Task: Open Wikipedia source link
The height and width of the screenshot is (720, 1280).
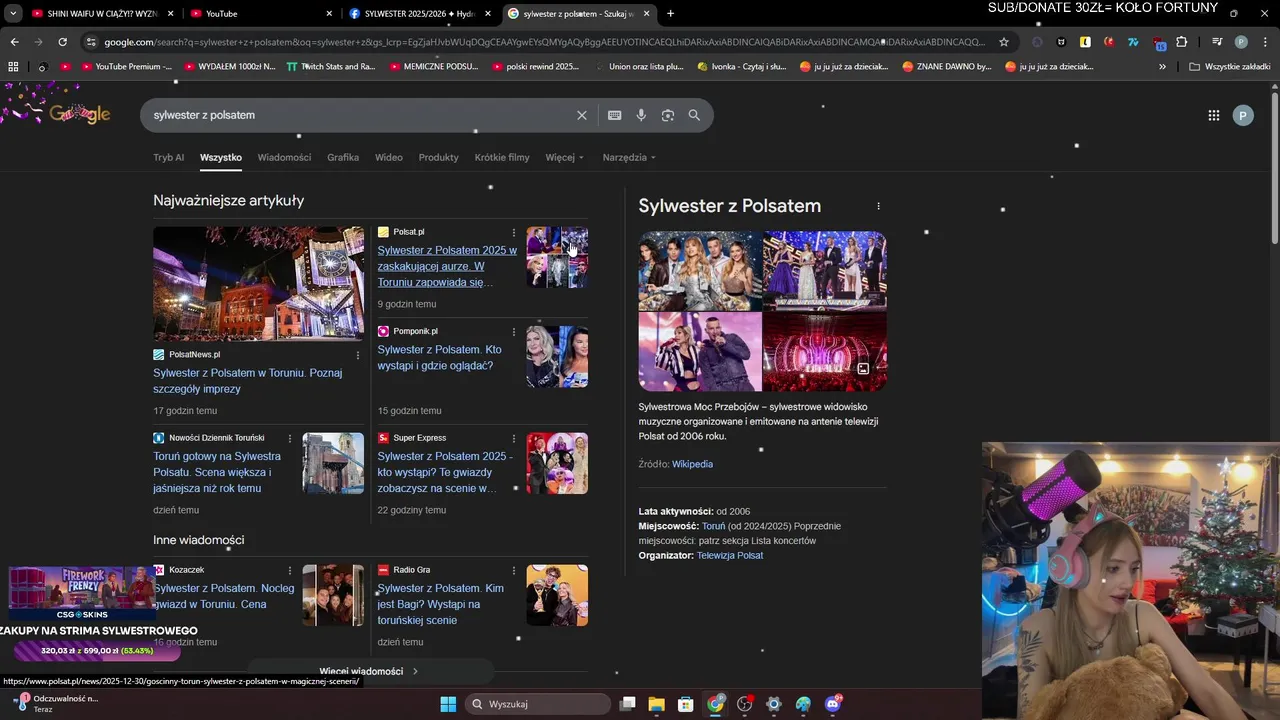Action: click(x=692, y=464)
